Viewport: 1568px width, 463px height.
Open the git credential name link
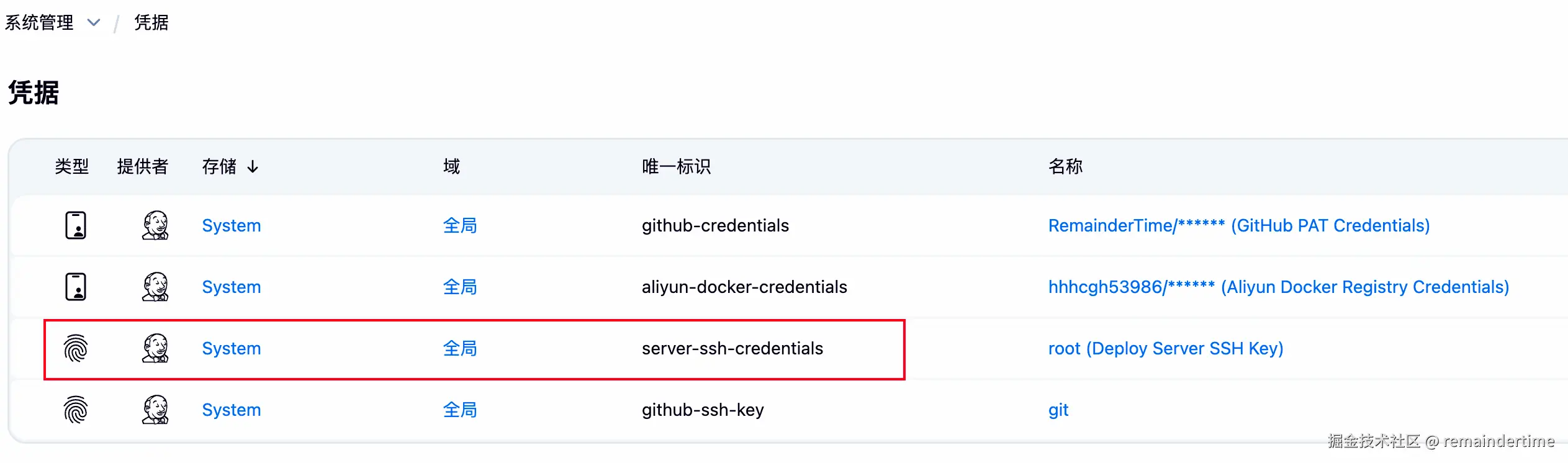(x=1058, y=410)
